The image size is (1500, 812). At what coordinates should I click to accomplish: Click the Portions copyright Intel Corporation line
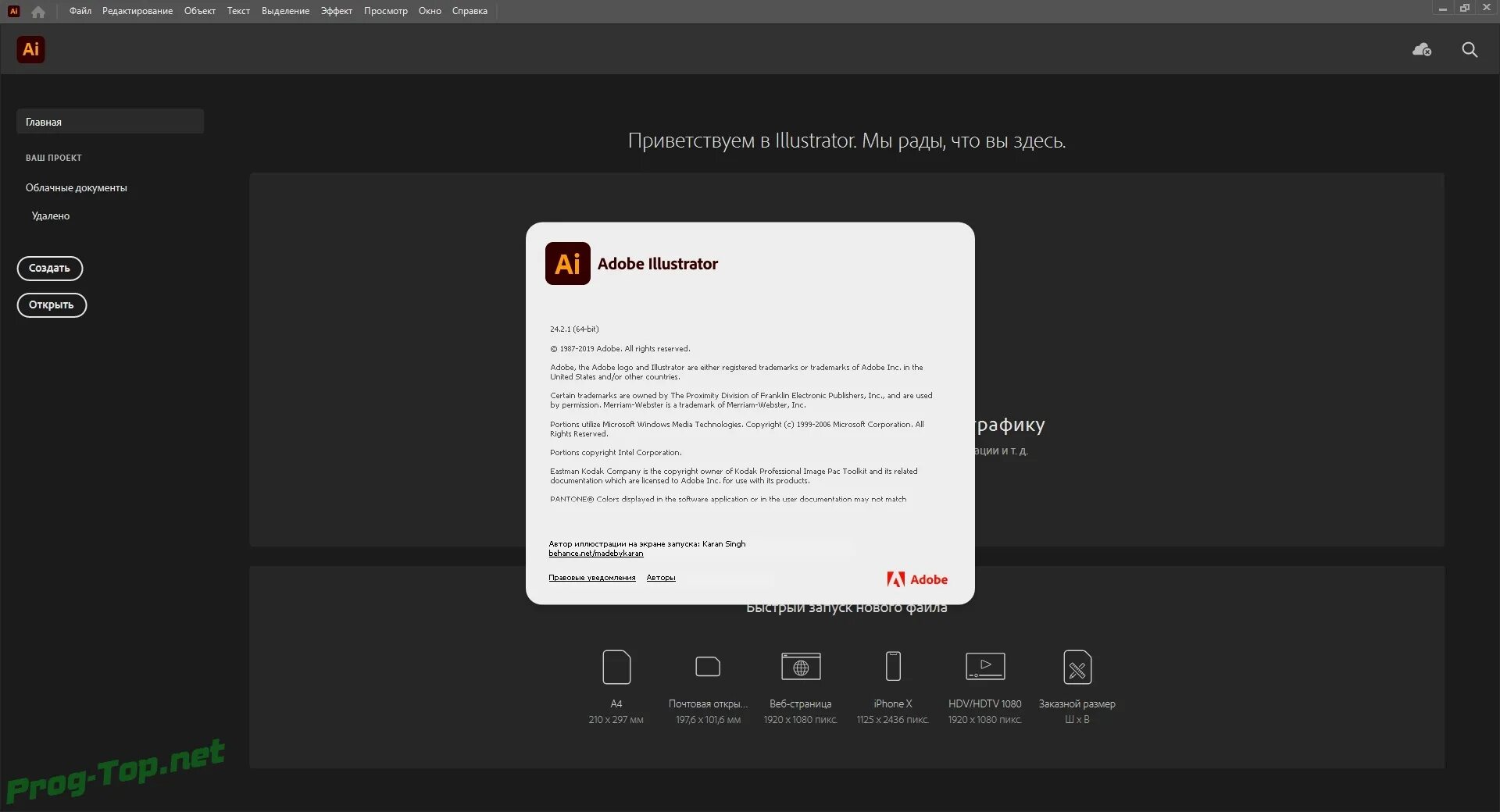pos(616,453)
